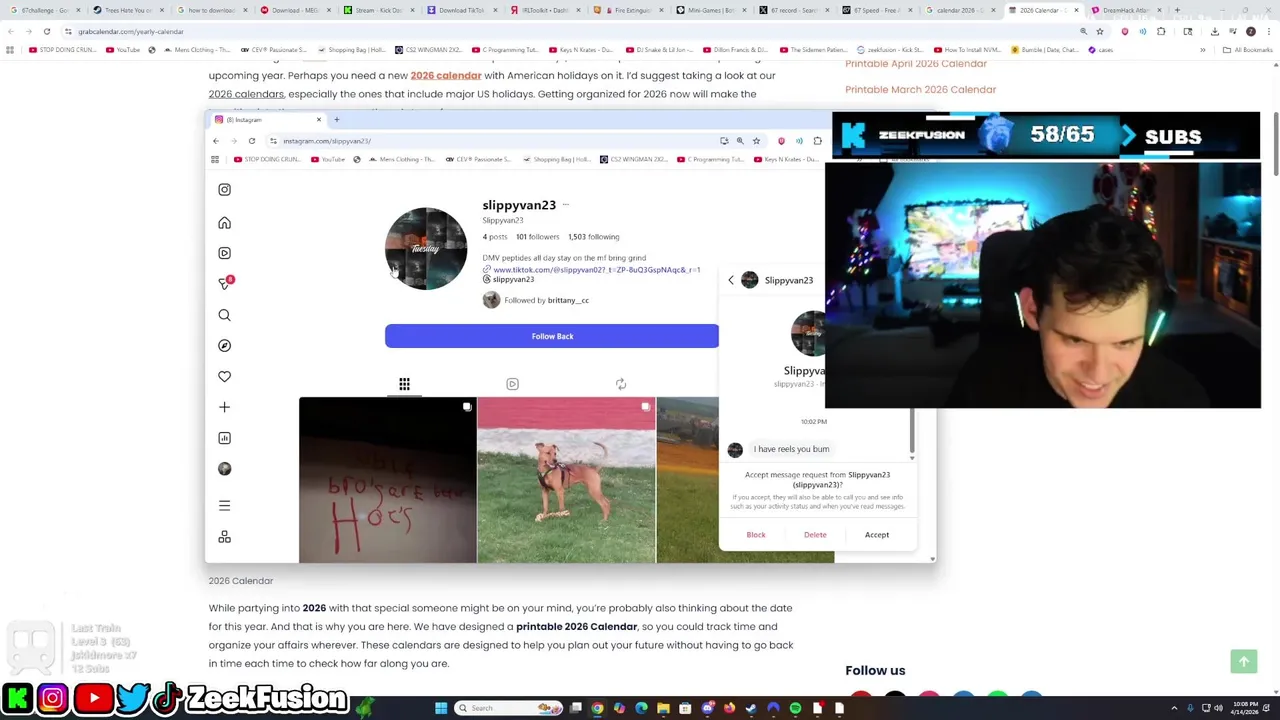Go back from Slippyvan23 chat

tap(731, 280)
